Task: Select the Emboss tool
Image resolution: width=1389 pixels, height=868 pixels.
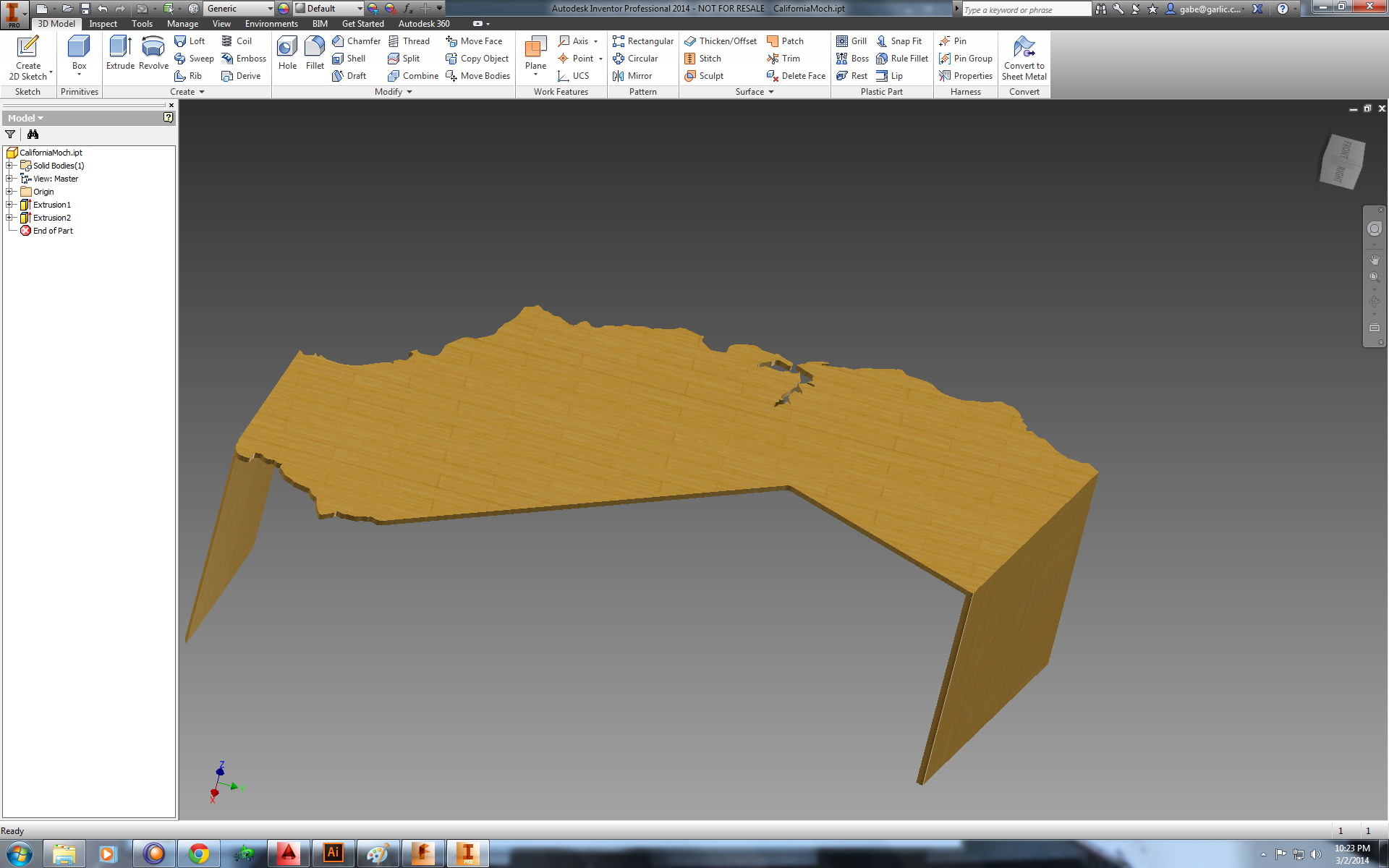Action: [x=244, y=59]
